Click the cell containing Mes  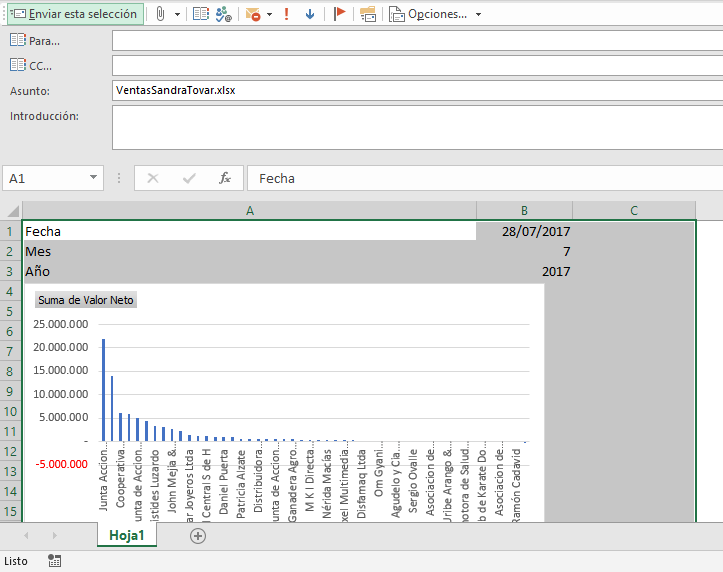click(249, 251)
